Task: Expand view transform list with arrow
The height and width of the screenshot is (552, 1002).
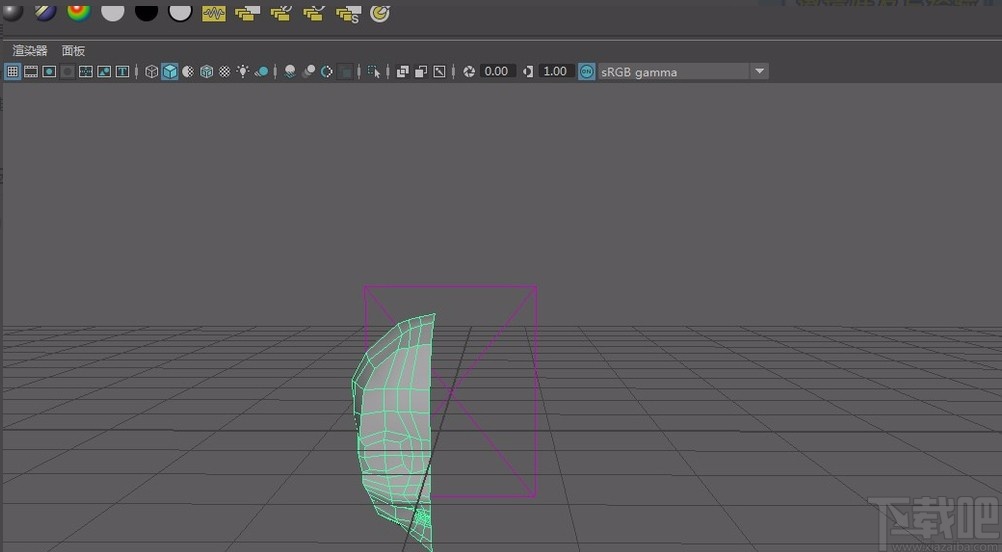Action: click(759, 72)
